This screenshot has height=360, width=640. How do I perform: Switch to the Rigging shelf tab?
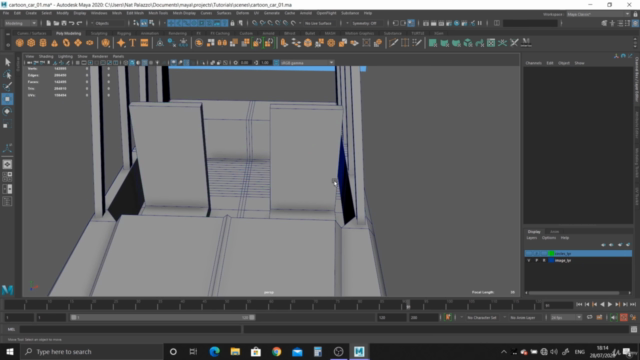click(x=124, y=33)
